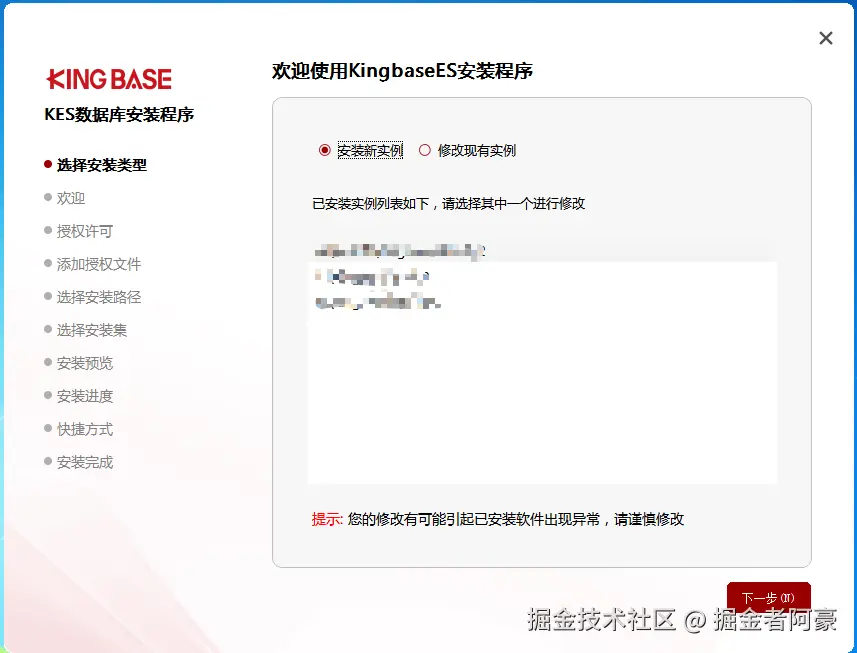Click the KINGBASE logo
Image resolution: width=857 pixels, height=653 pixels.
[109, 79]
